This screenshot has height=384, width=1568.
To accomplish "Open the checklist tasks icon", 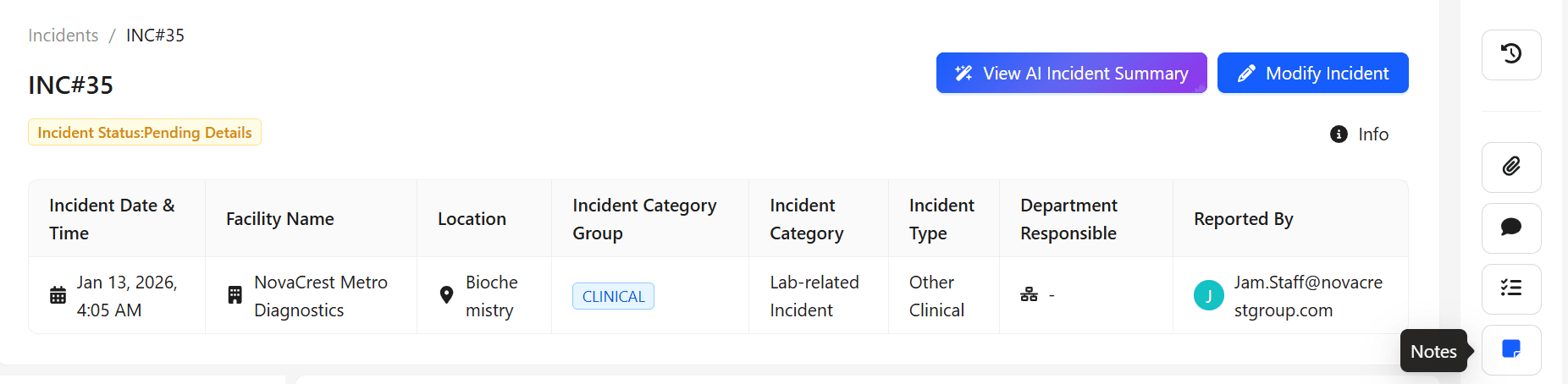I will [1511, 288].
